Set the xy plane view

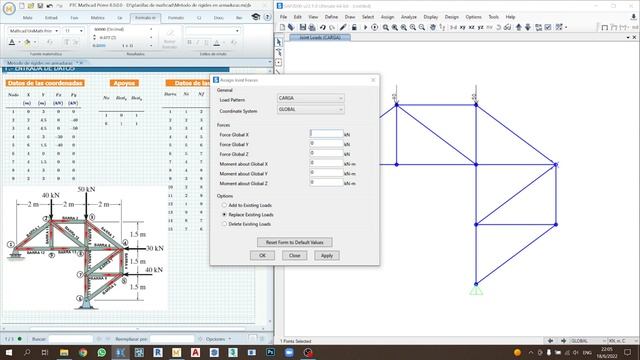462,27
